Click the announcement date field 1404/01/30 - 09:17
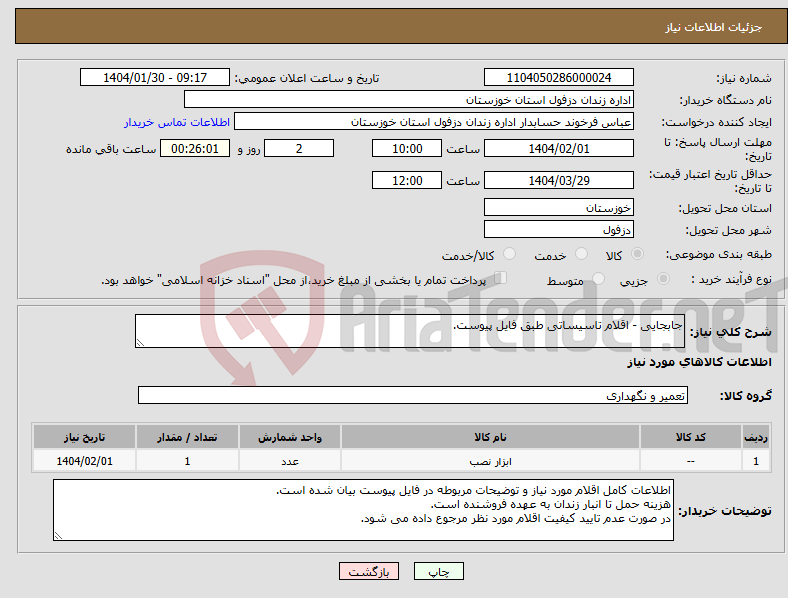This screenshot has width=788, height=598. point(155,77)
